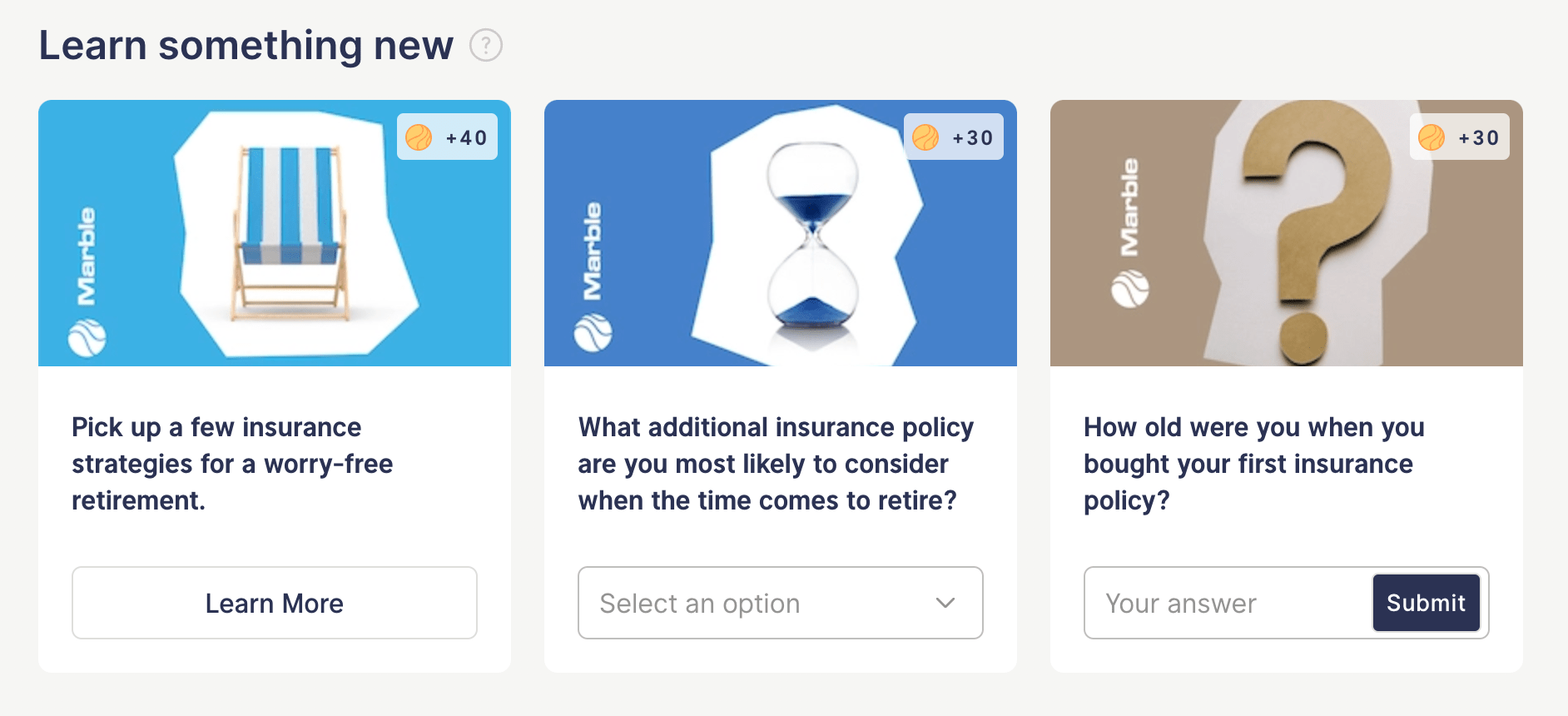Click the worry-free retirement strategies title
The width and height of the screenshot is (1568, 716).
click(x=232, y=464)
